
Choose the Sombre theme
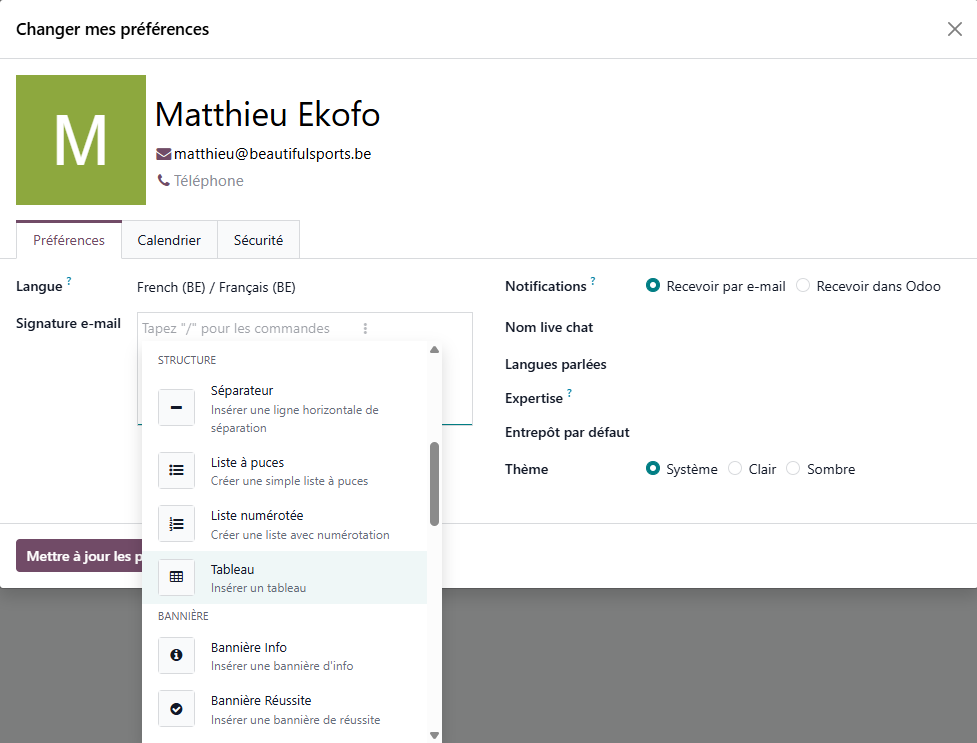point(794,469)
